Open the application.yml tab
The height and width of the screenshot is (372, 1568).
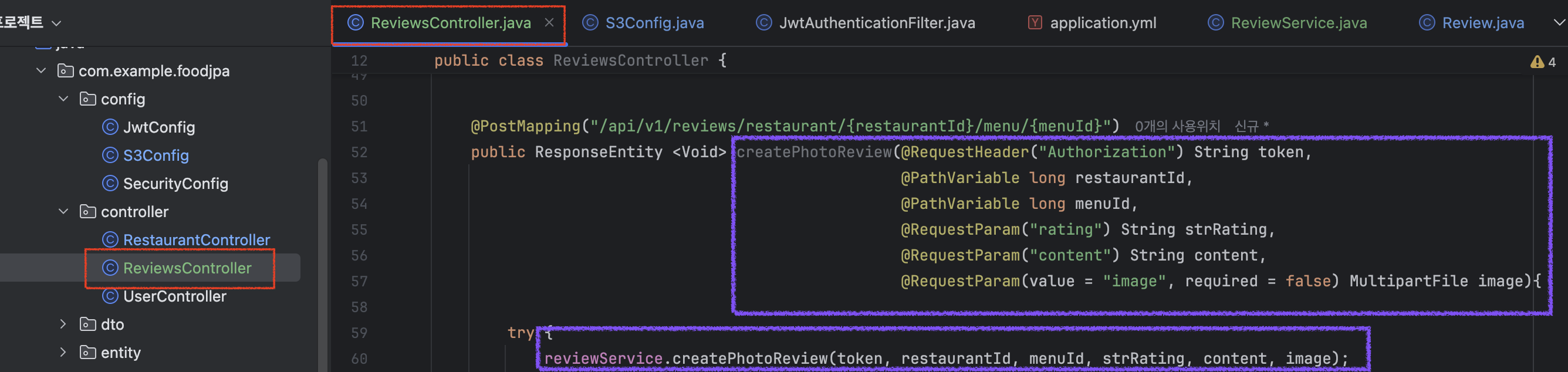click(1092, 23)
